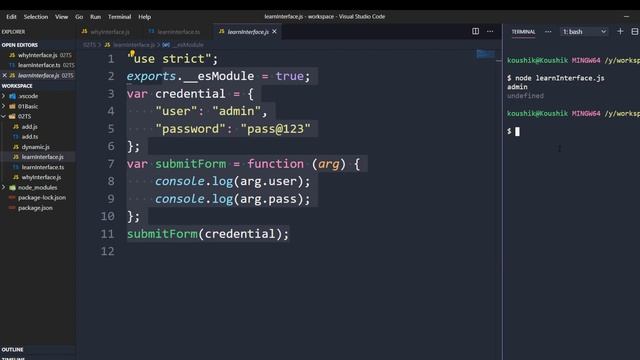
Task: Click the undefined output in terminal
Action: [525, 96]
